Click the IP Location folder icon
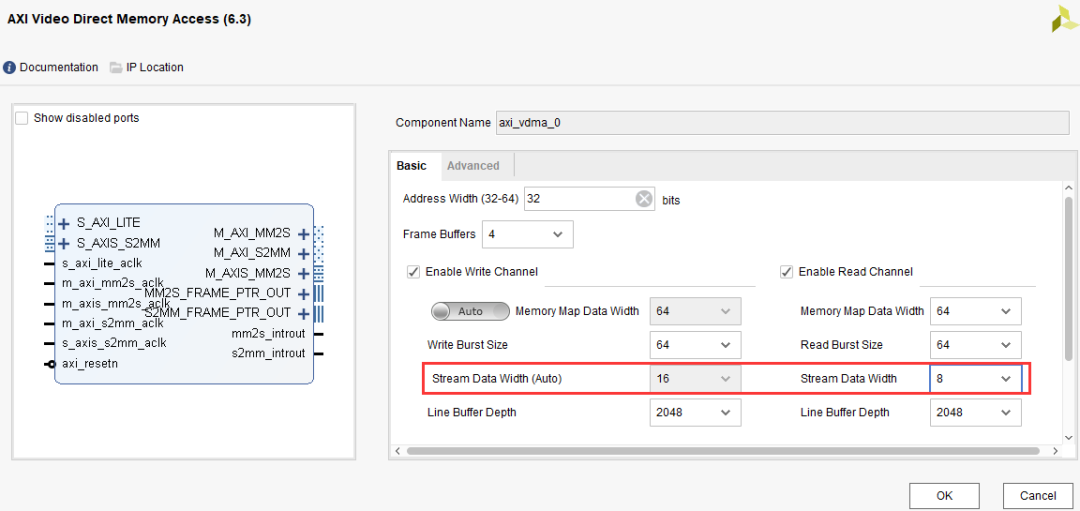The width and height of the screenshot is (1080, 511). pos(116,68)
